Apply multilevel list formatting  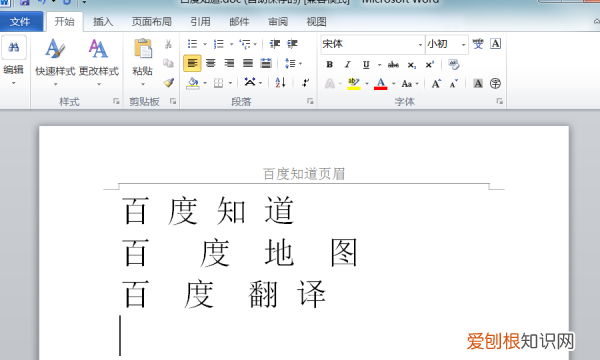[245, 44]
